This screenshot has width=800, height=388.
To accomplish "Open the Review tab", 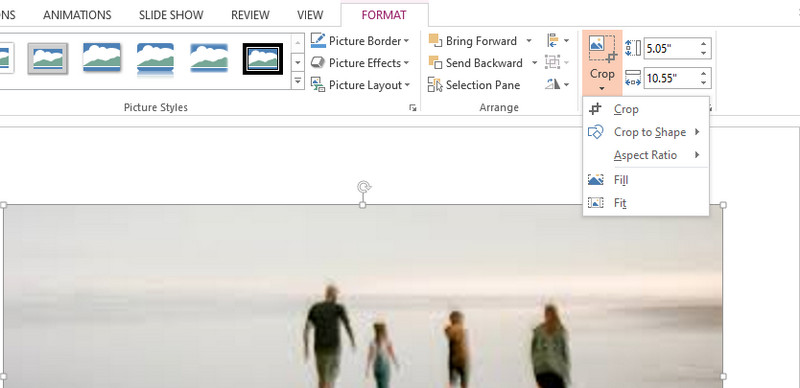I will pyautogui.click(x=250, y=15).
